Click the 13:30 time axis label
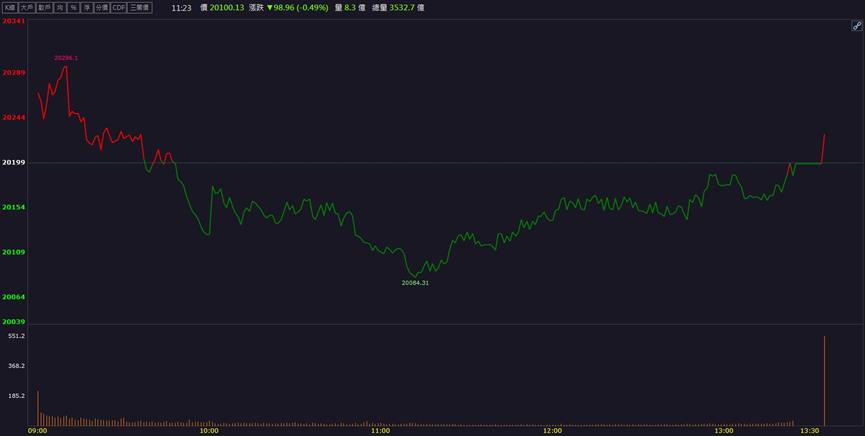This screenshot has height=436, width=865. tap(810, 430)
